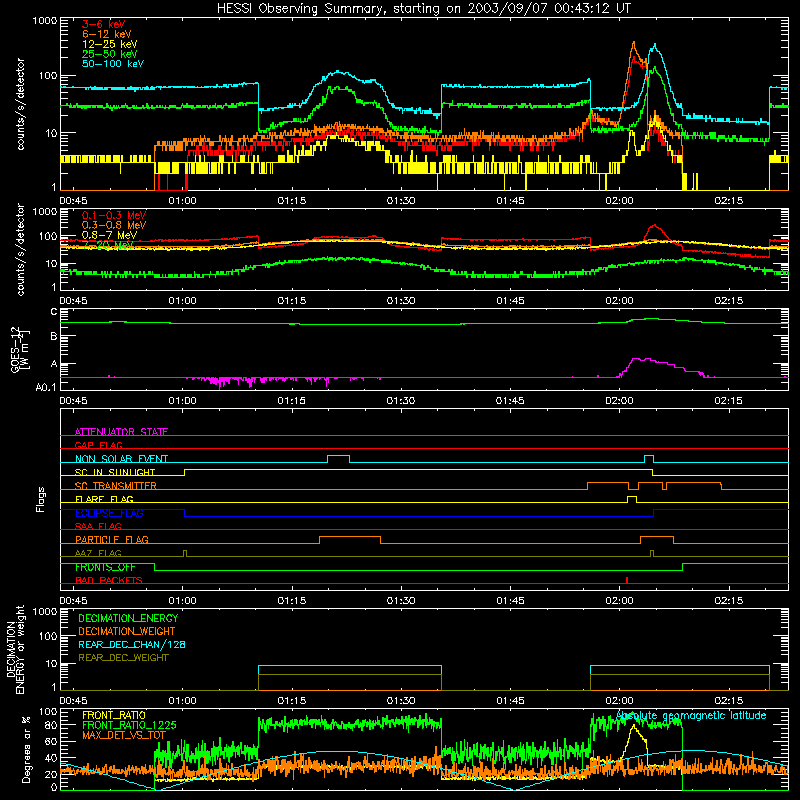The height and width of the screenshot is (800, 800).
Task: Click the MAX_DET_VS_TOT legend label
Action: point(124,735)
